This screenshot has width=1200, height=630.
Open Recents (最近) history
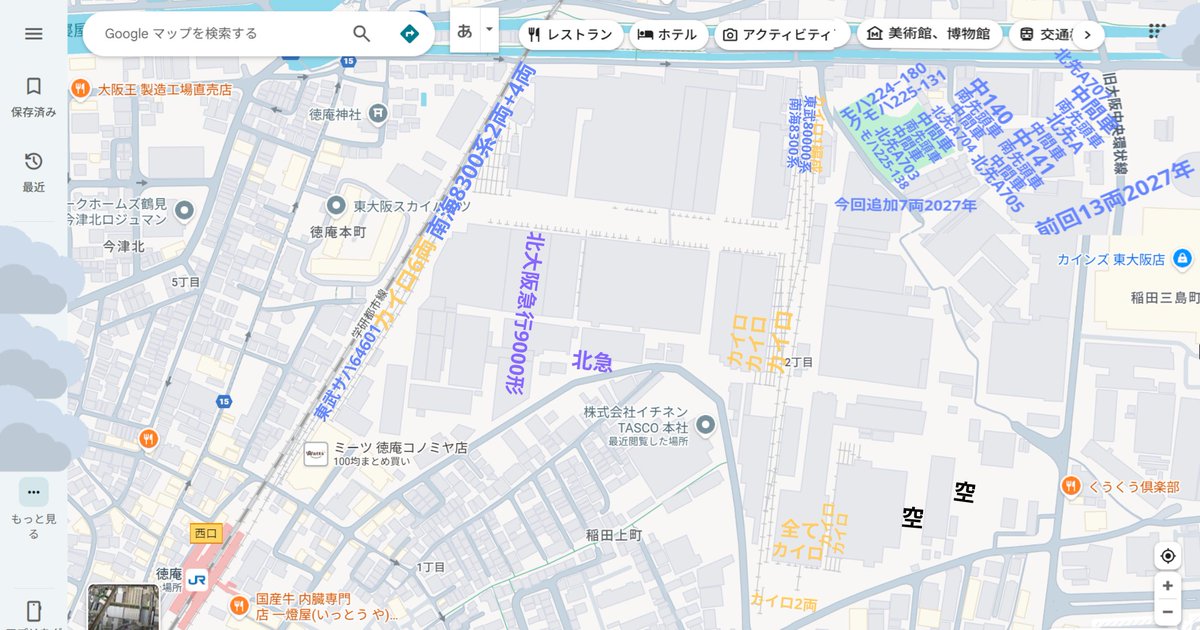pyautogui.click(x=34, y=172)
